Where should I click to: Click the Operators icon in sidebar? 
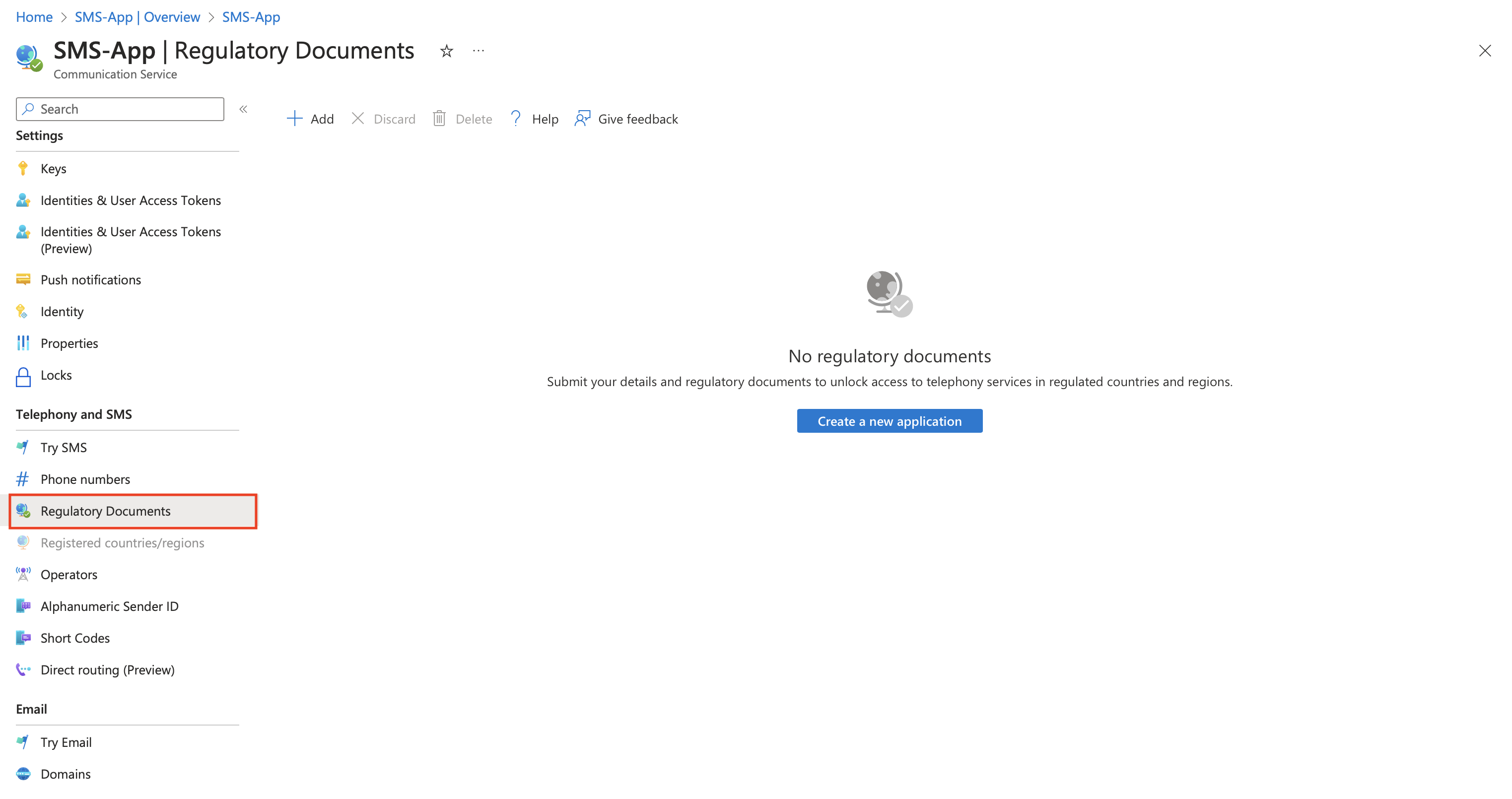[x=23, y=574]
